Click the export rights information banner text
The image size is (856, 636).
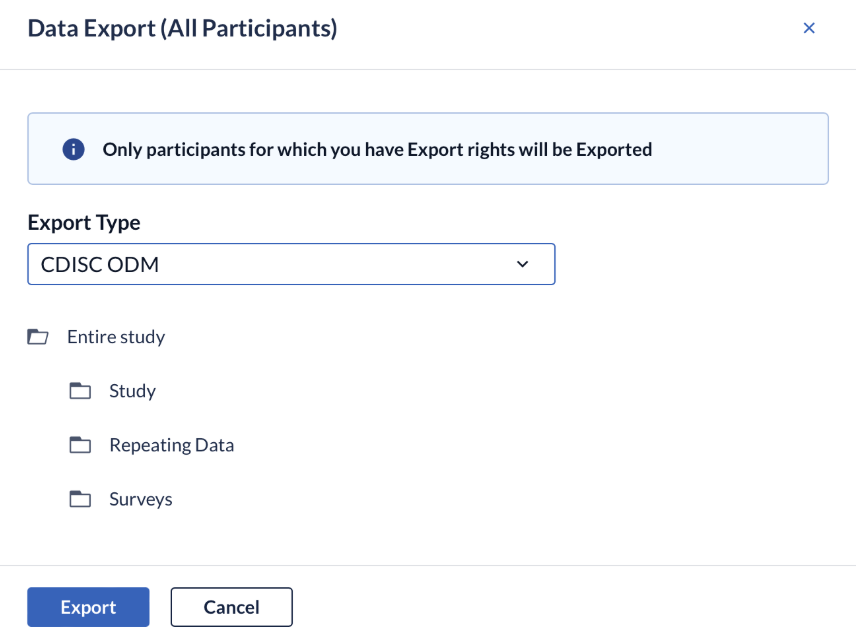(377, 149)
